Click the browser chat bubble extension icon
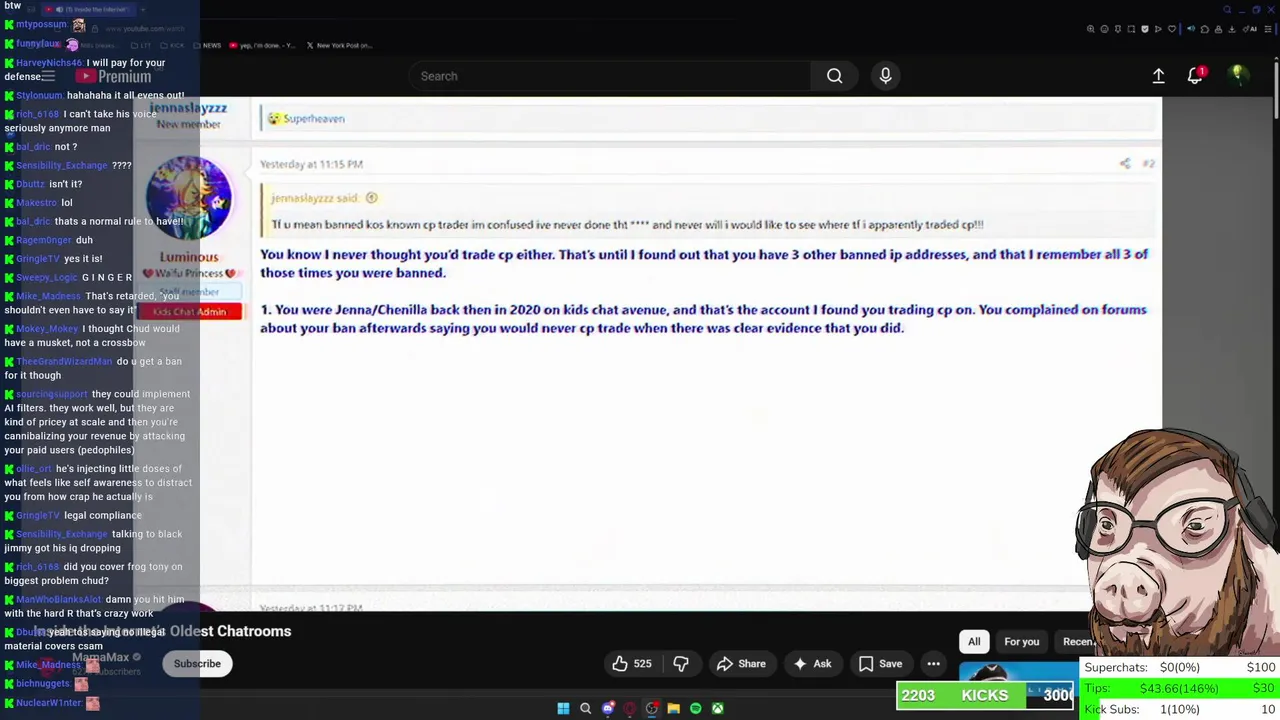This screenshot has width=1280, height=720. point(1205,29)
